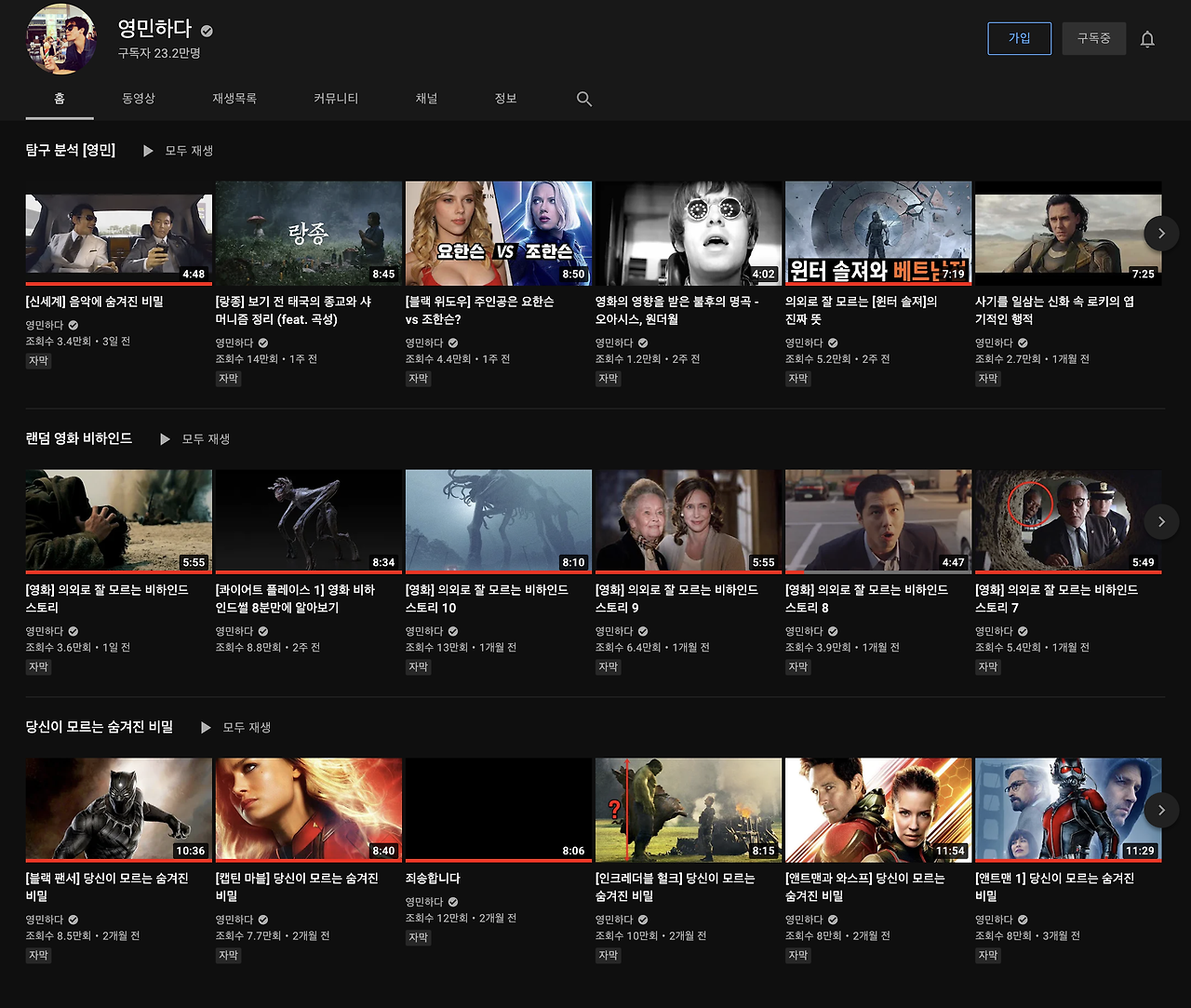Screen dimensions: 1191x1008
Task: Click 모두 재생 next to 탐구 분석 [영민]
Action: pos(189,151)
